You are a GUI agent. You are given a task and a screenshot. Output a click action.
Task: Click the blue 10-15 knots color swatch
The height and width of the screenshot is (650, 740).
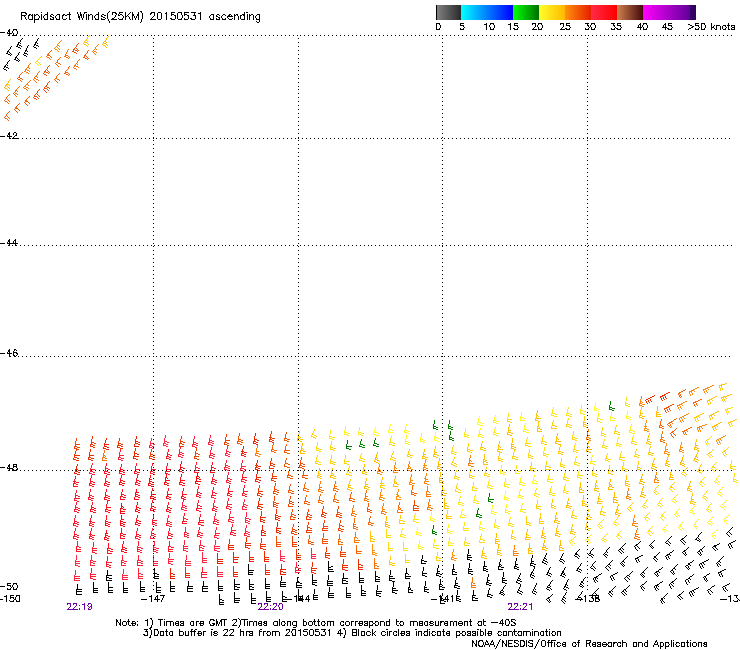point(500,12)
